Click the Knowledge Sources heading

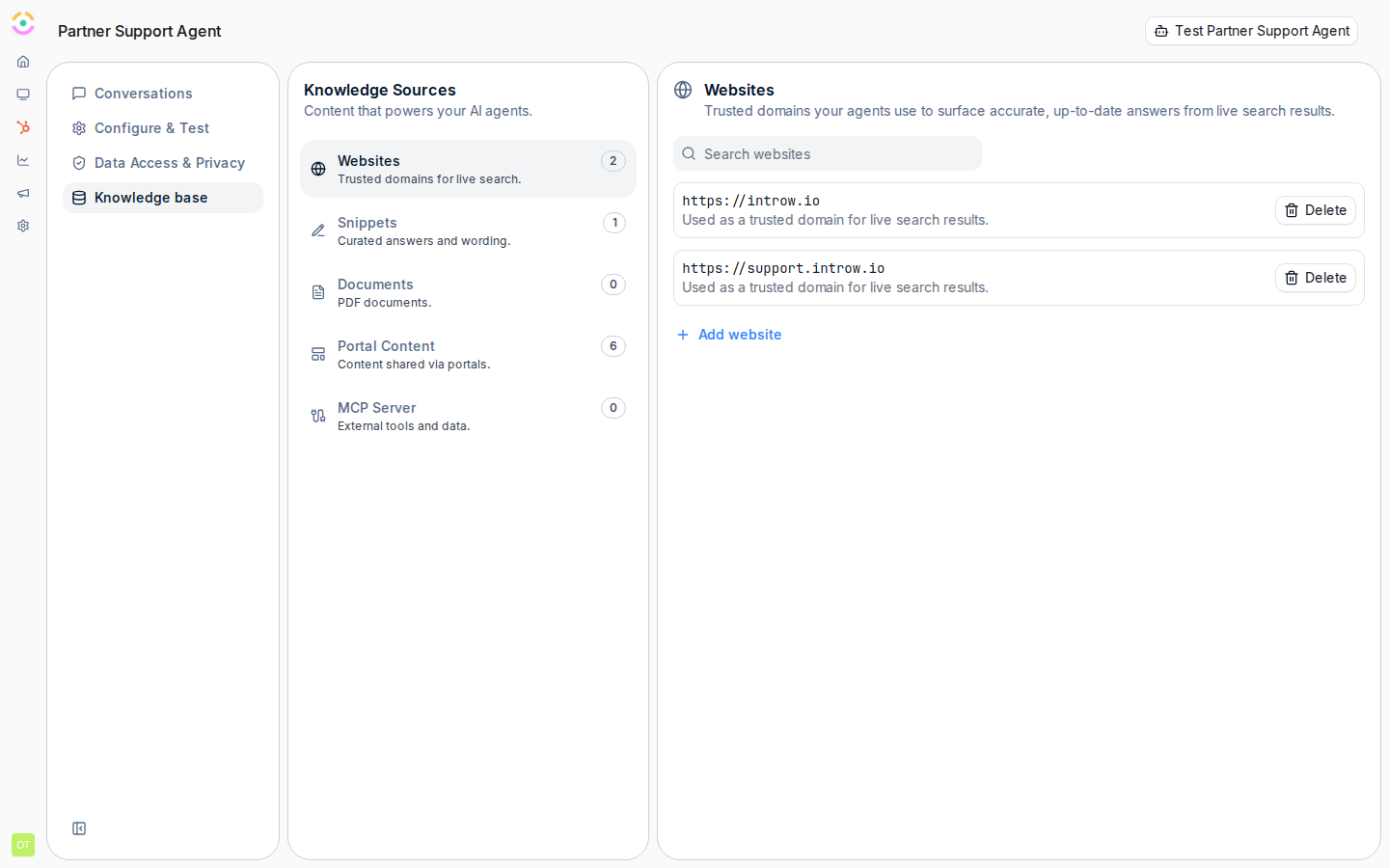(380, 90)
